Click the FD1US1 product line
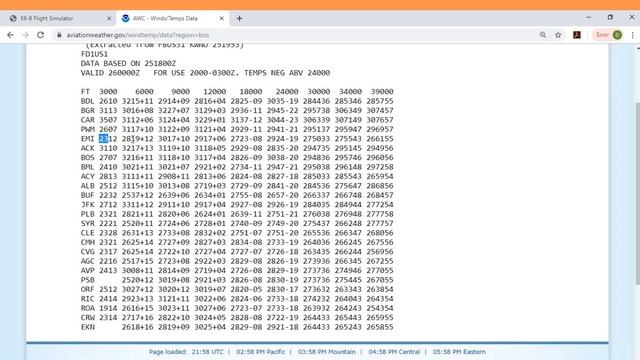This screenshot has width=640, height=360. point(94,54)
